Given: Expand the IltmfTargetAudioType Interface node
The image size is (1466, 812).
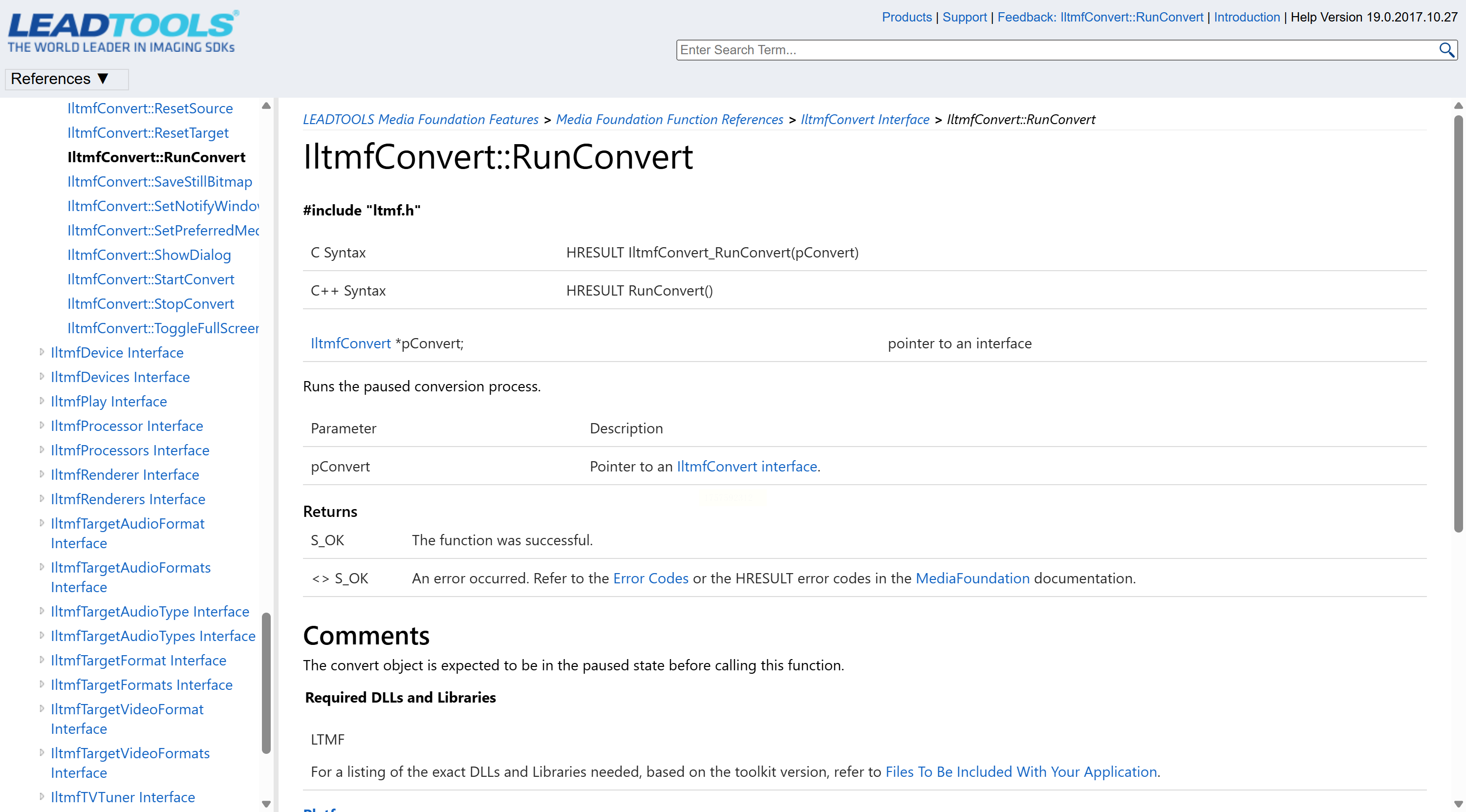Looking at the screenshot, I should tap(42, 611).
